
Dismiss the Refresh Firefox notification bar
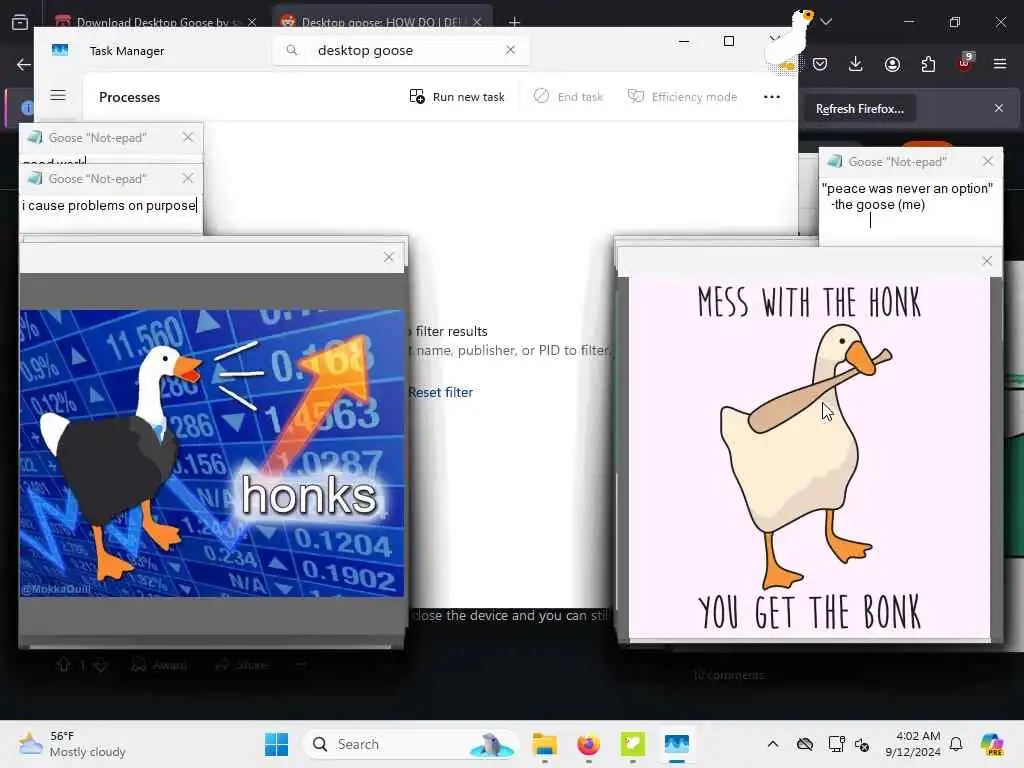(x=999, y=108)
